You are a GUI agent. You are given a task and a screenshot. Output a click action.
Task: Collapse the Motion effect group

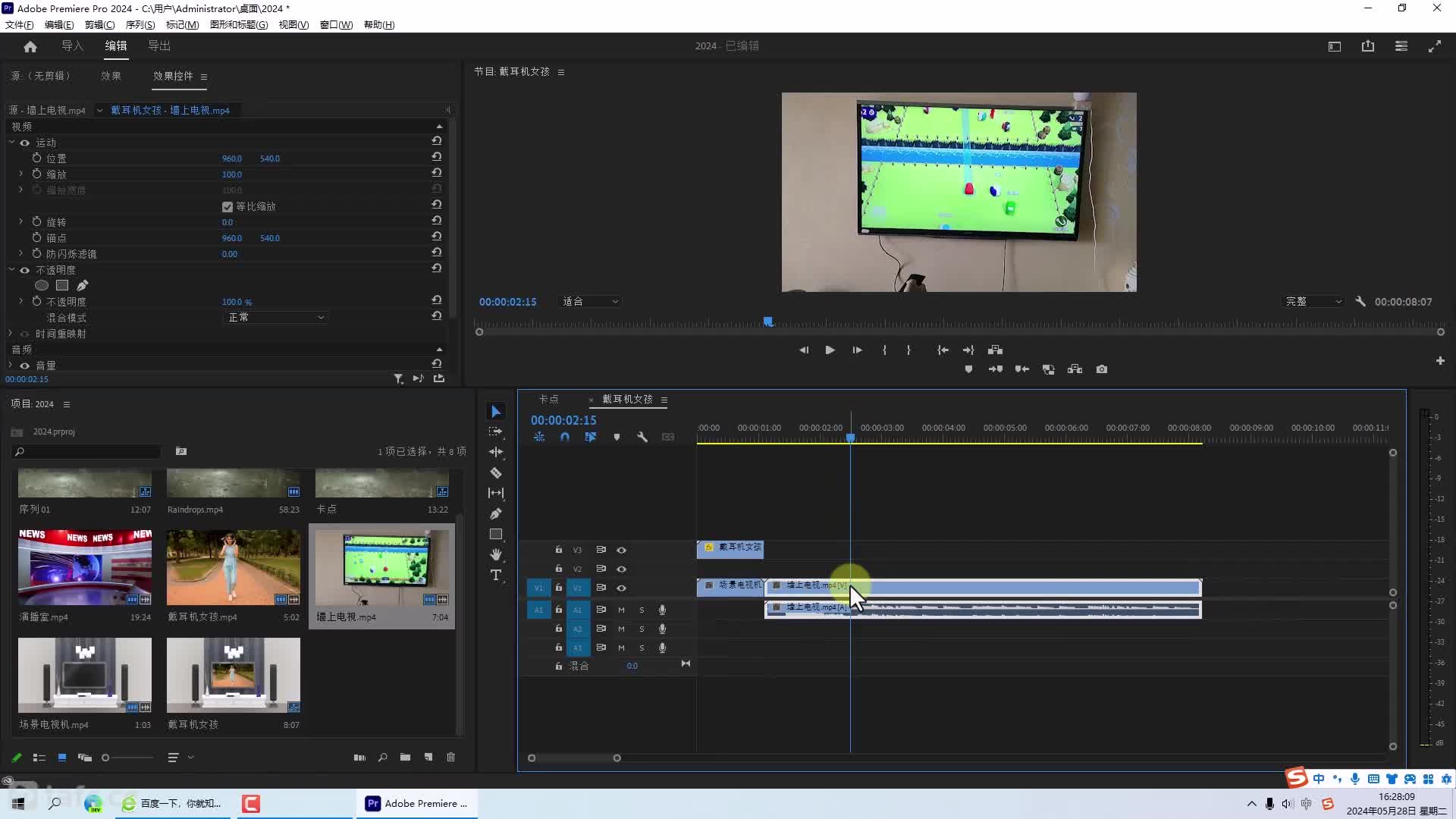click(x=12, y=142)
